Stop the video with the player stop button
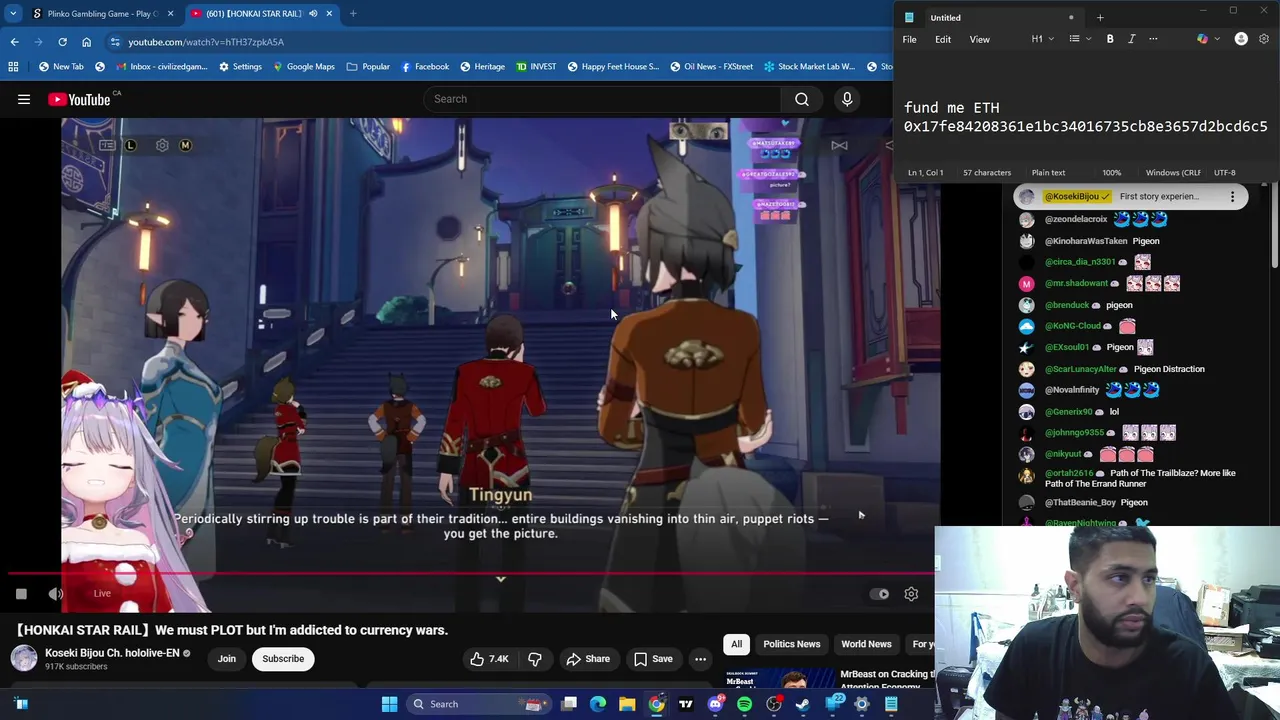The width and height of the screenshot is (1280, 720). (21, 594)
